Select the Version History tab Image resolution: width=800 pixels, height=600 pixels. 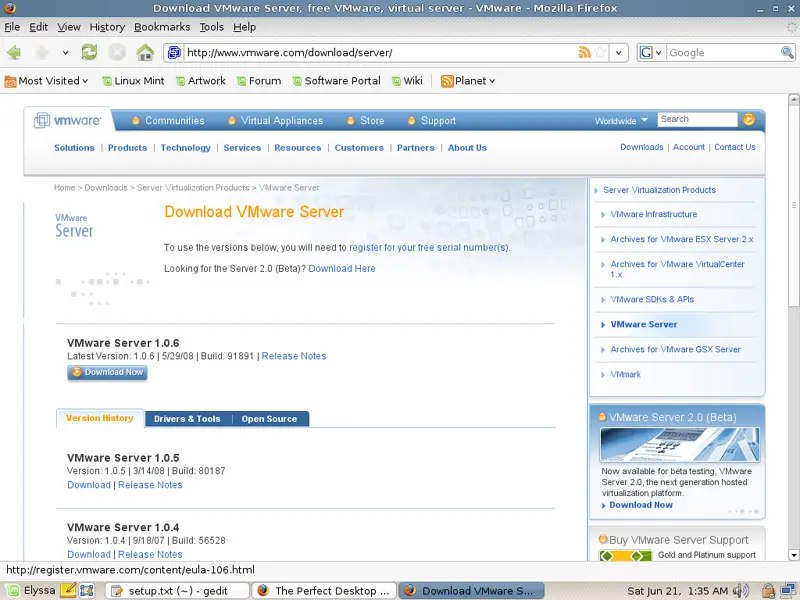(x=100, y=418)
